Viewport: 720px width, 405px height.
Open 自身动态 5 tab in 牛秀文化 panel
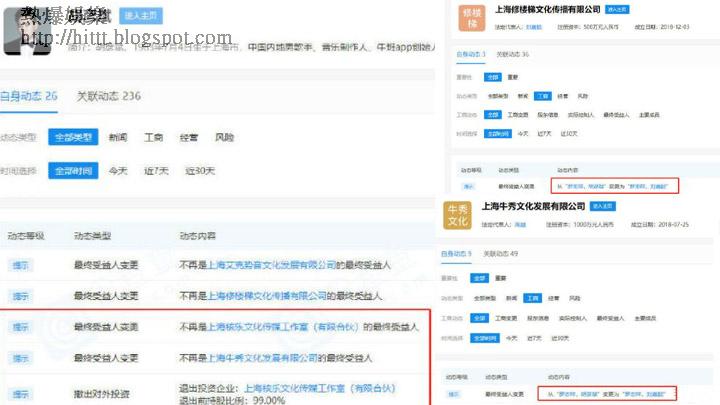click(x=456, y=253)
